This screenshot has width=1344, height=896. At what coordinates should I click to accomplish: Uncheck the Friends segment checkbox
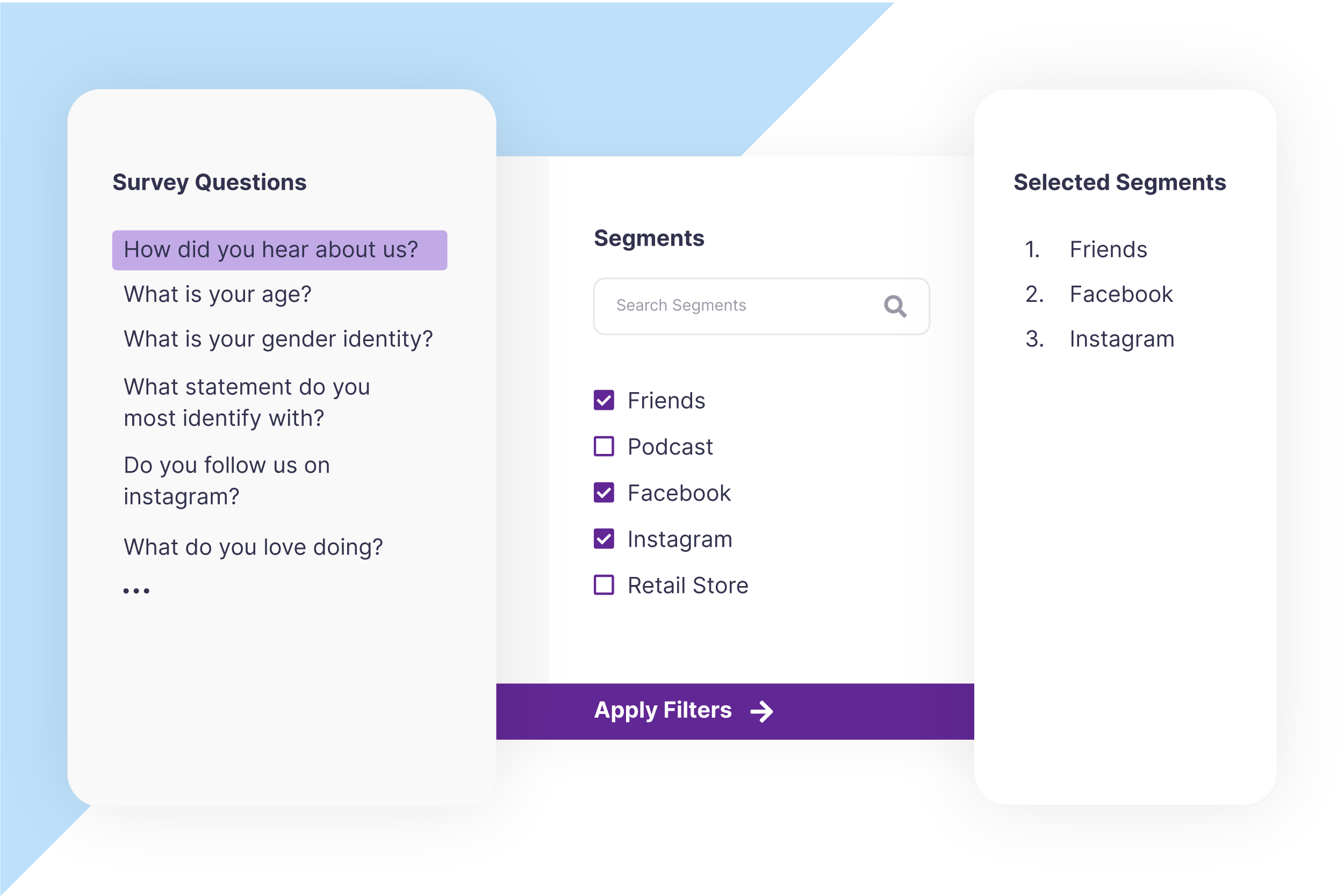point(603,400)
